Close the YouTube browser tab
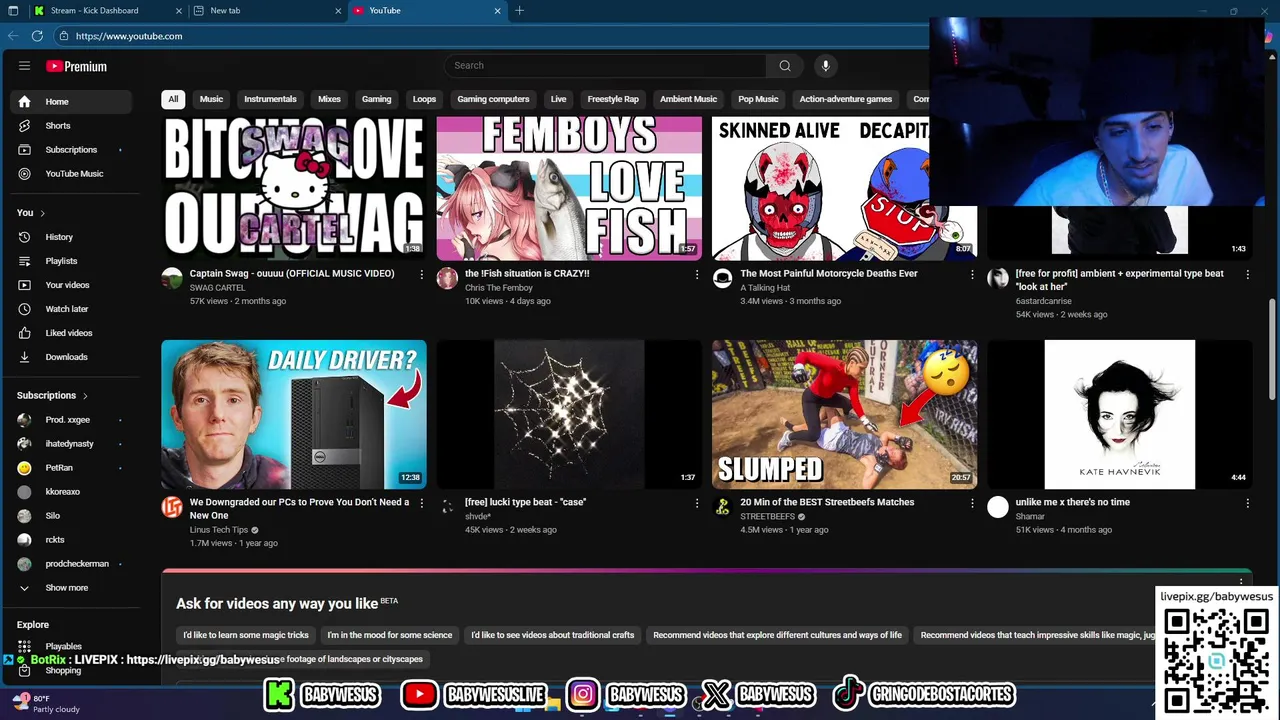Viewport: 1280px width, 720px height. [497, 10]
